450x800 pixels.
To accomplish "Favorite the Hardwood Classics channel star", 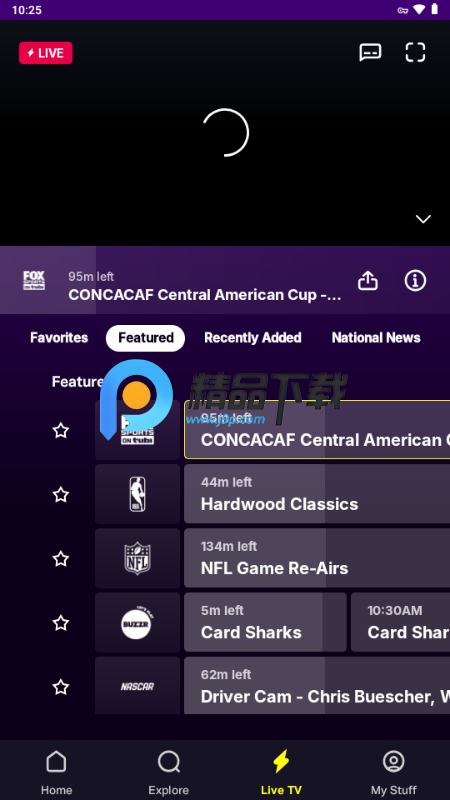I will (x=61, y=494).
